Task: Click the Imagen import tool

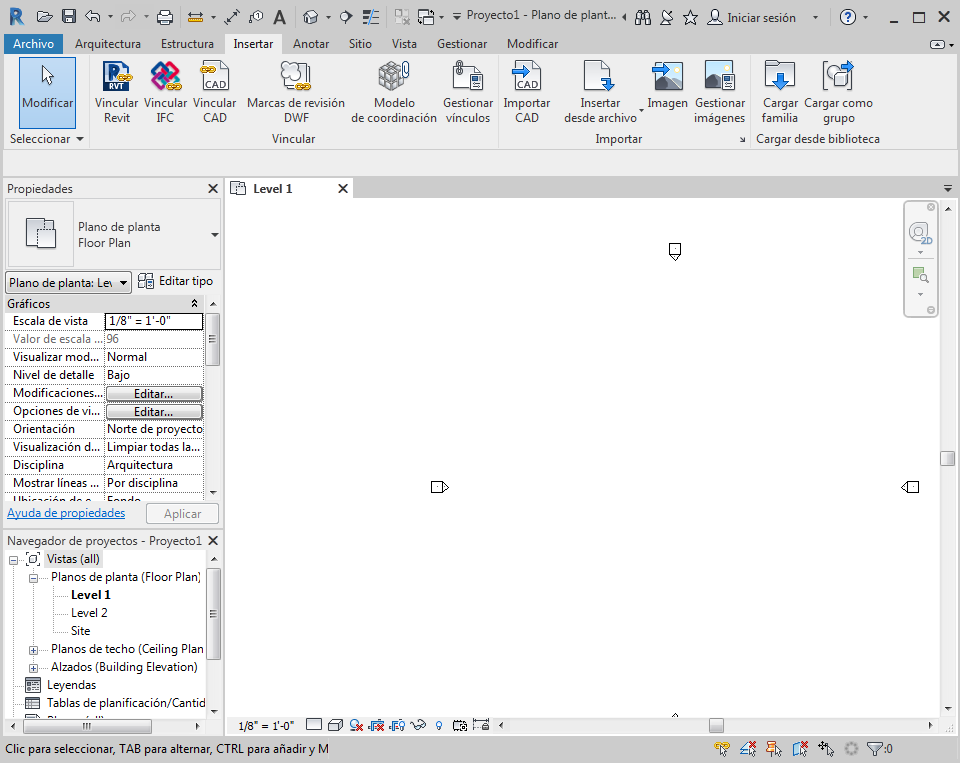Action: click(x=667, y=86)
